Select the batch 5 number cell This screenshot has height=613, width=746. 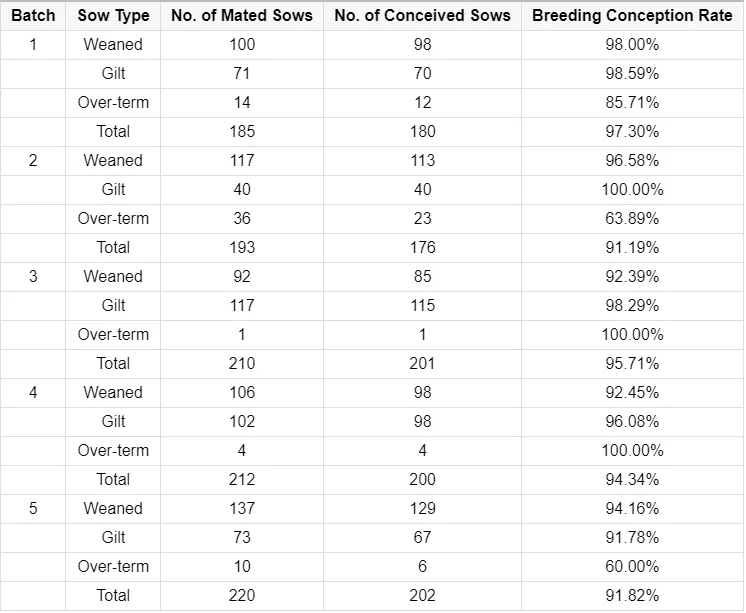(x=33, y=509)
